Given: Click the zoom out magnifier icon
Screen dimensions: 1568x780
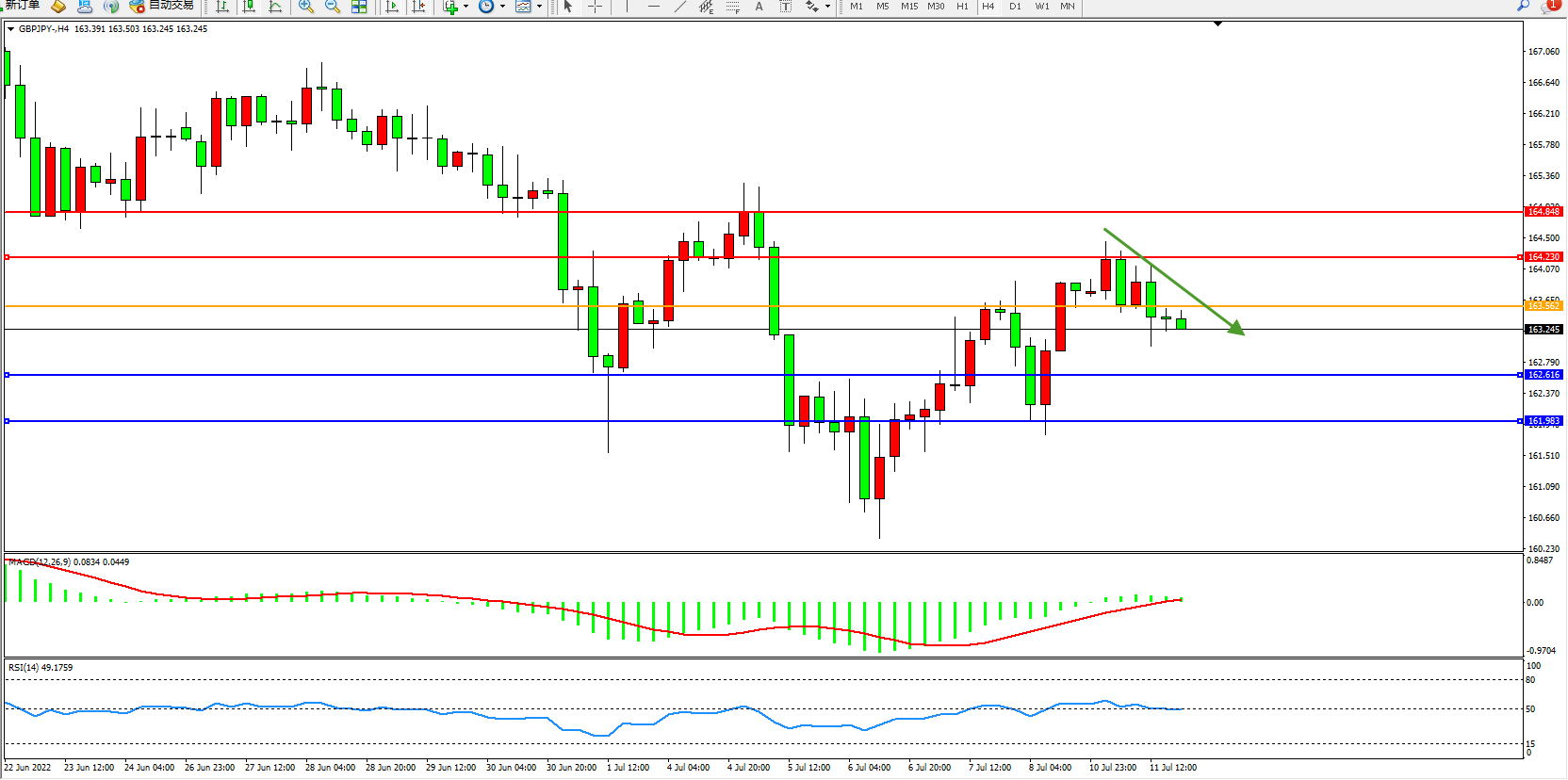Looking at the screenshot, I should pyautogui.click(x=332, y=7).
